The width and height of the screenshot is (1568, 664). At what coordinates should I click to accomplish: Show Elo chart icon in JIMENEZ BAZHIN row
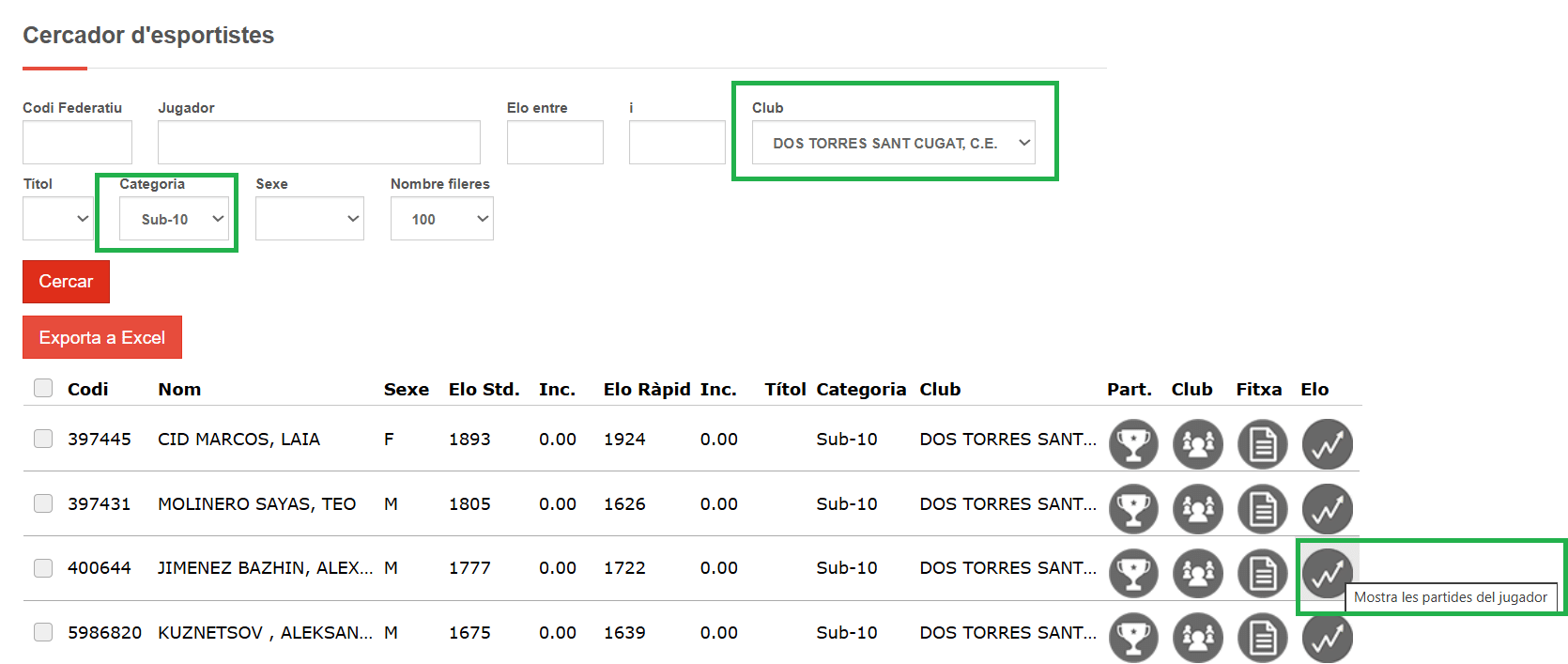coord(1328,573)
